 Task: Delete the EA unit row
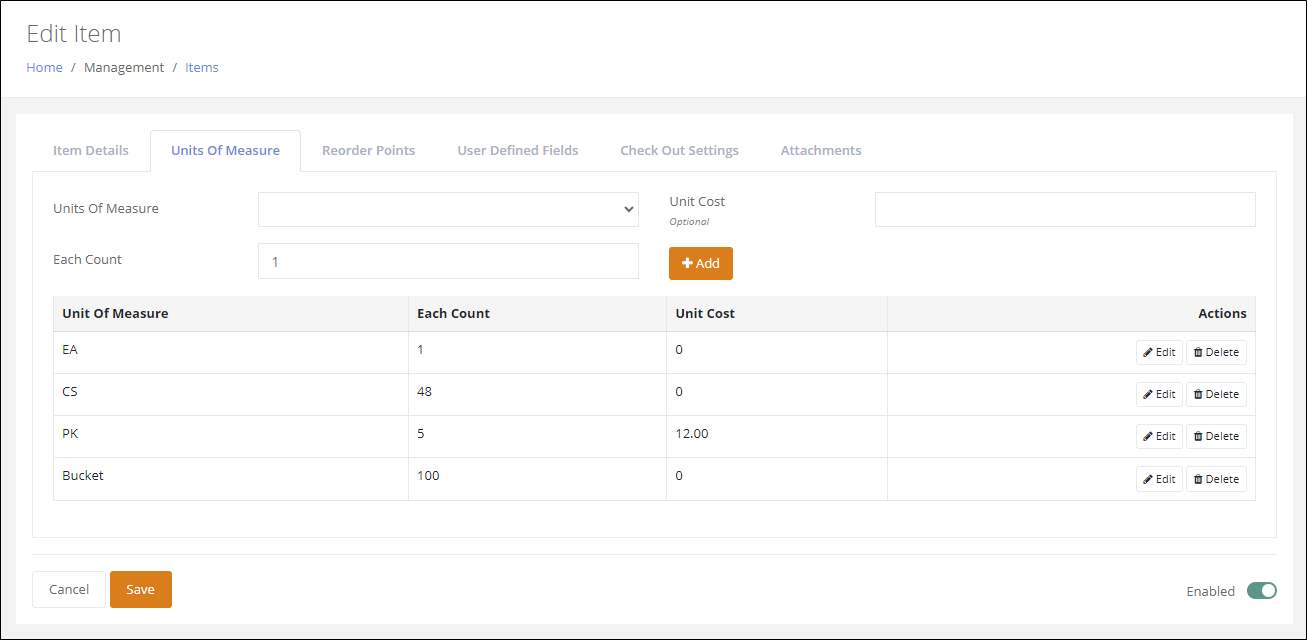[x=1216, y=352]
